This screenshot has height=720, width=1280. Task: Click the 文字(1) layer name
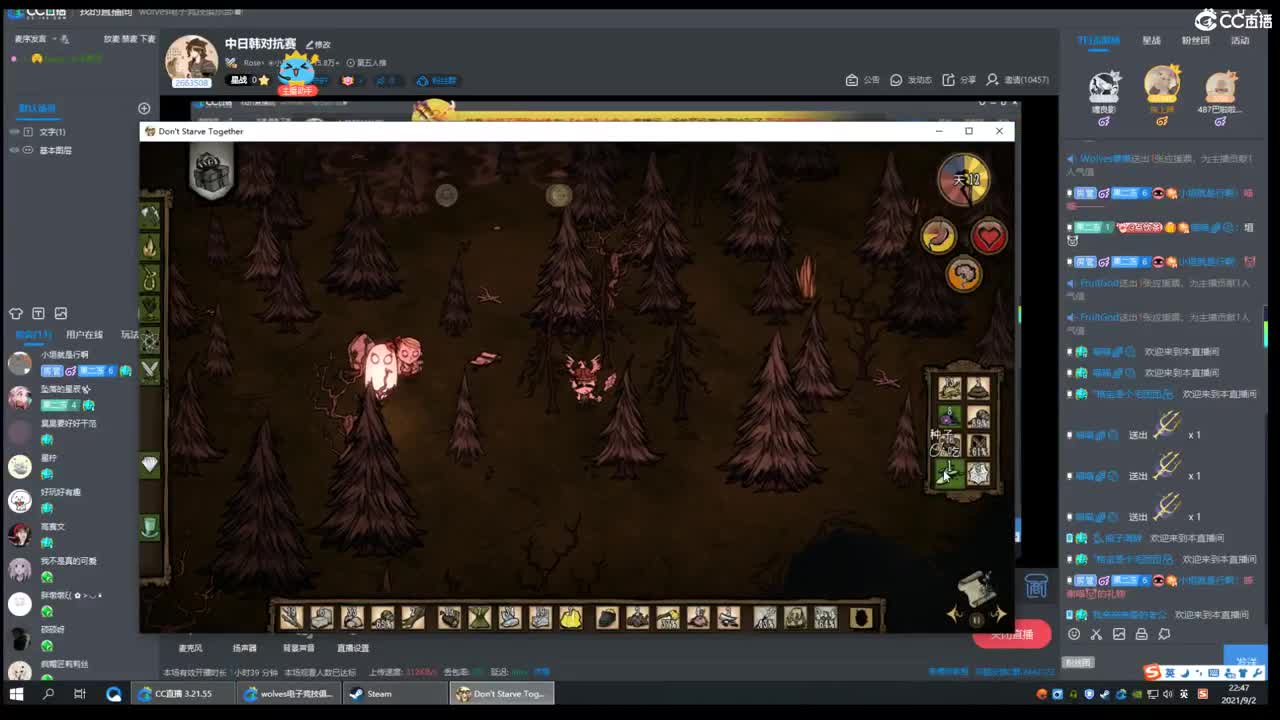(x=52, y=132)
